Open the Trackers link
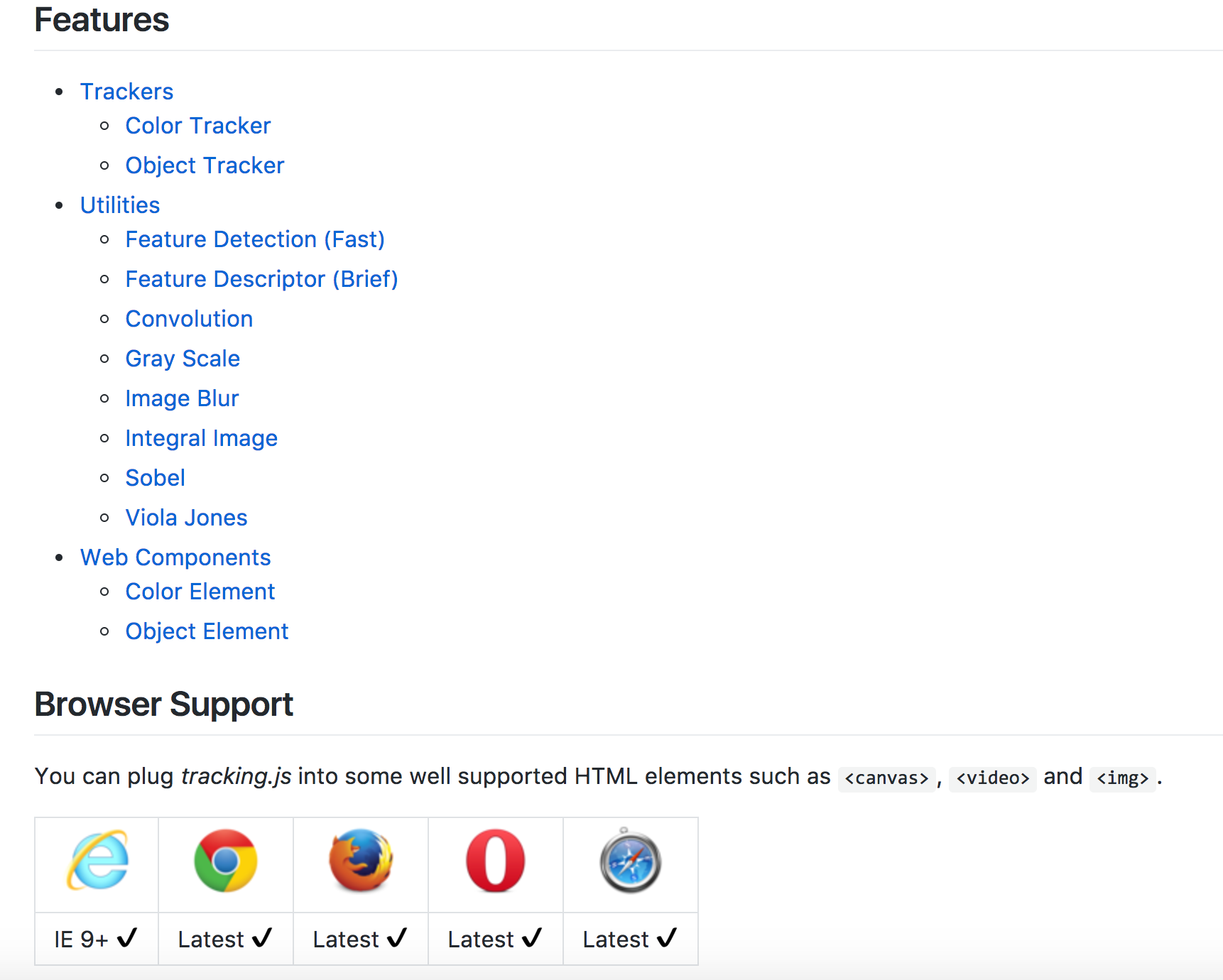1223x980 pixels. tap(126, 92)
